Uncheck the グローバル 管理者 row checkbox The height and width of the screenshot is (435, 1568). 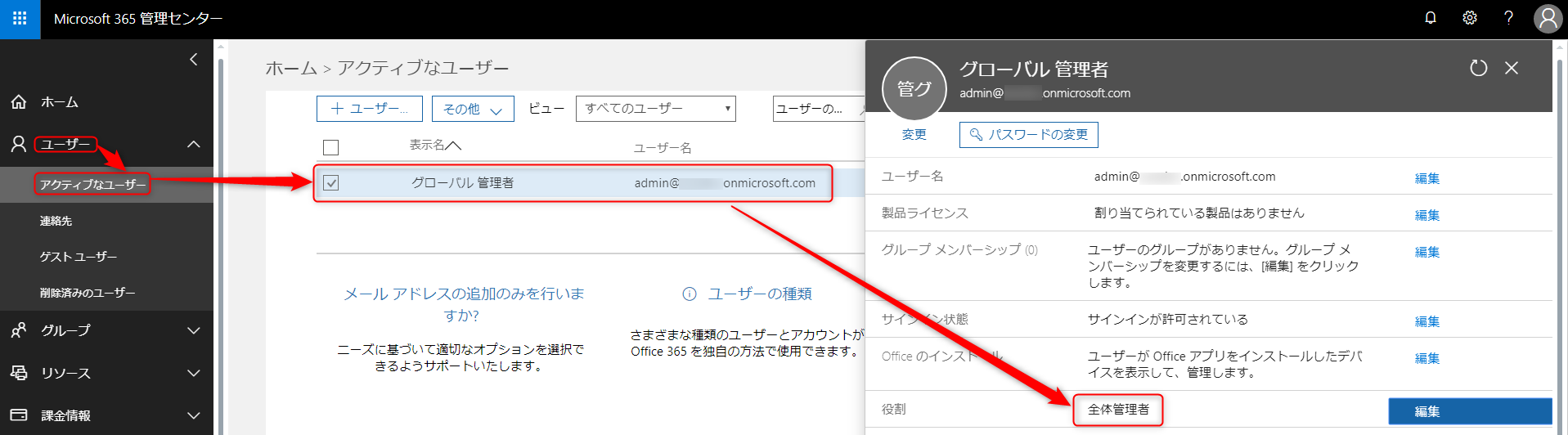[330, 183]
